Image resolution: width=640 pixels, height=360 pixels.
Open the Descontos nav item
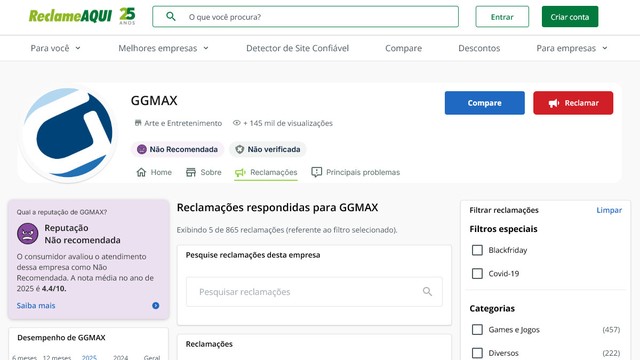pos(479,48)
